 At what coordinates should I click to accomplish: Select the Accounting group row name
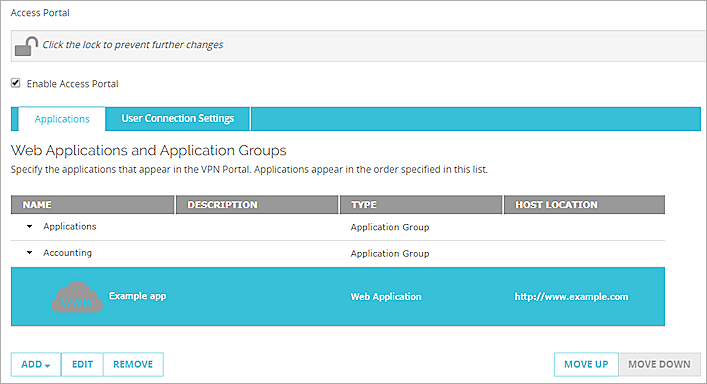[68, 253]
